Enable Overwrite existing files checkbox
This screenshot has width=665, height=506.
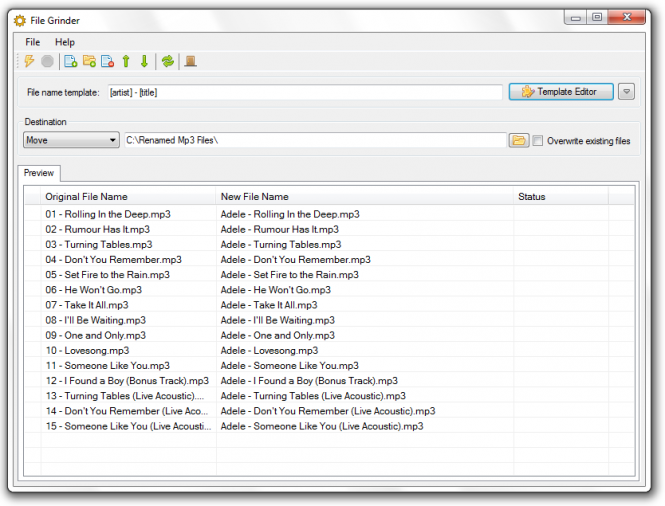(x=538, y=141)
